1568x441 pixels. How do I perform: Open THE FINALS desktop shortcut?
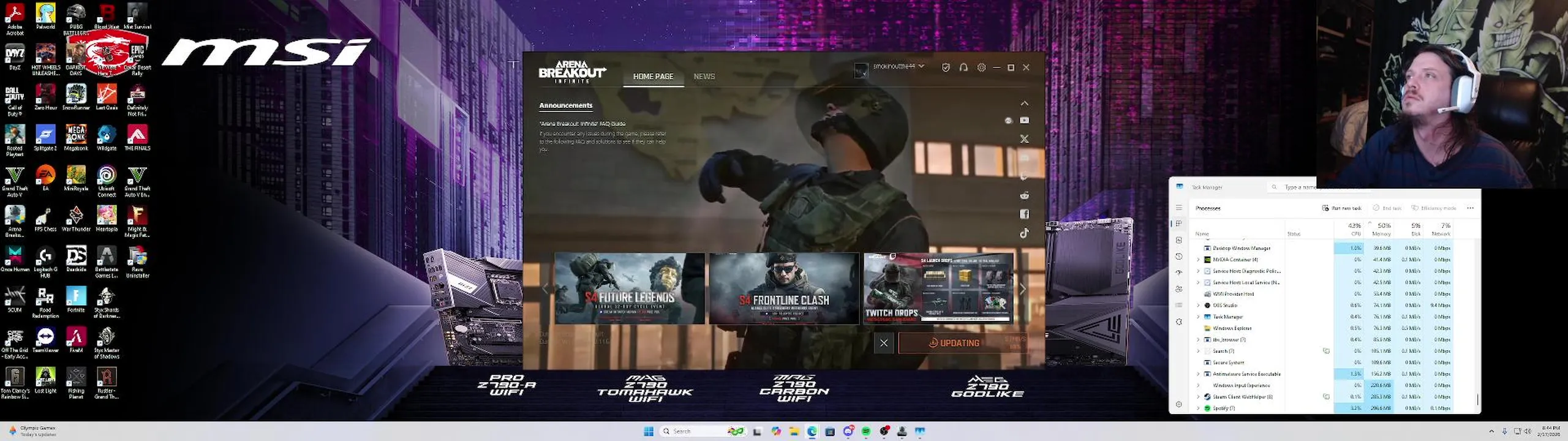137,138
